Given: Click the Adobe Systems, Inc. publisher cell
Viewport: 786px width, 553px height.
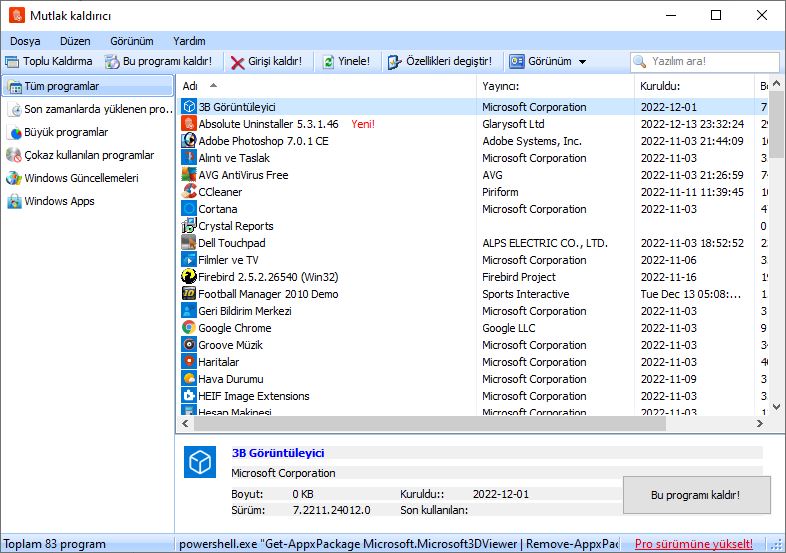Looking at the screenshot, I should (x=532, y=141).
